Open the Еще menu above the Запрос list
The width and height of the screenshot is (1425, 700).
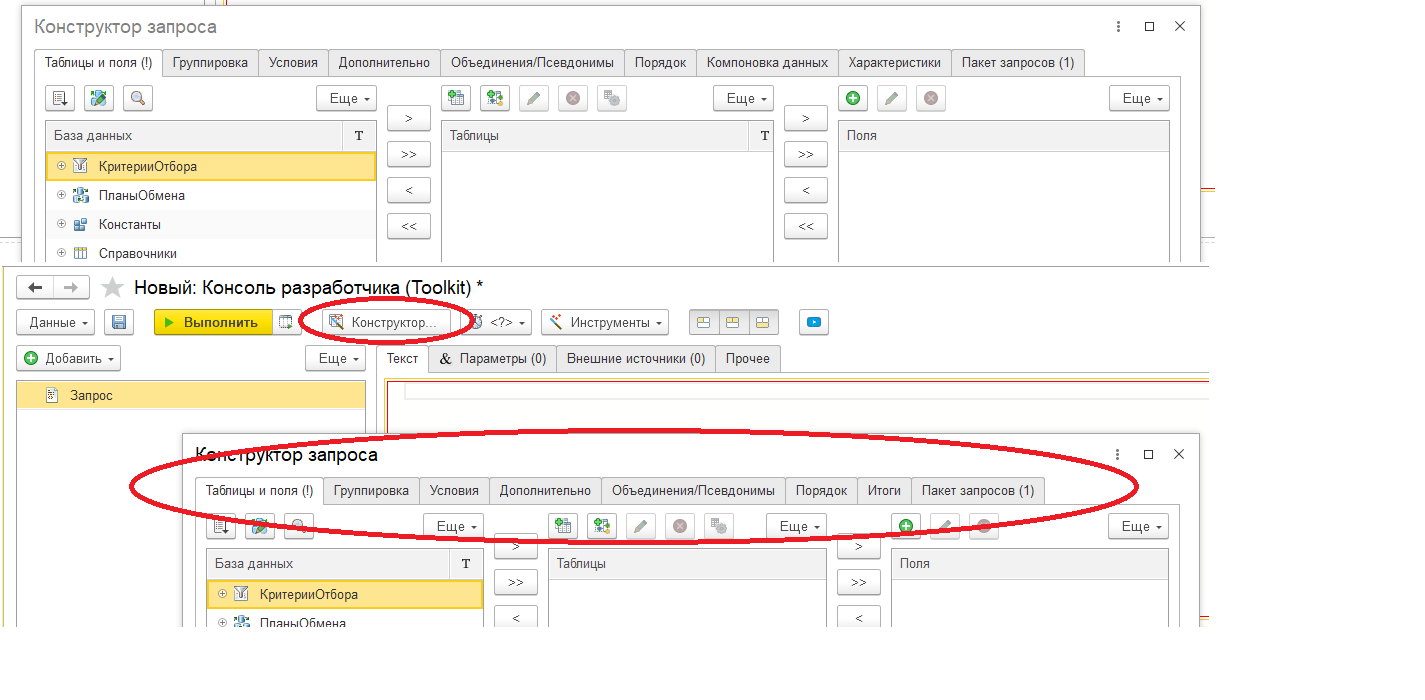335,358
